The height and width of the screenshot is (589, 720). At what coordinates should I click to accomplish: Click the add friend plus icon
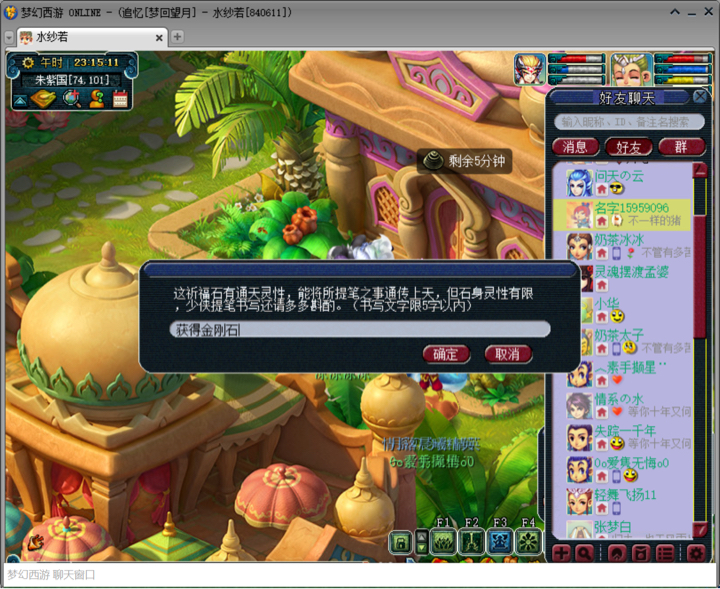[x=561, y=553]
